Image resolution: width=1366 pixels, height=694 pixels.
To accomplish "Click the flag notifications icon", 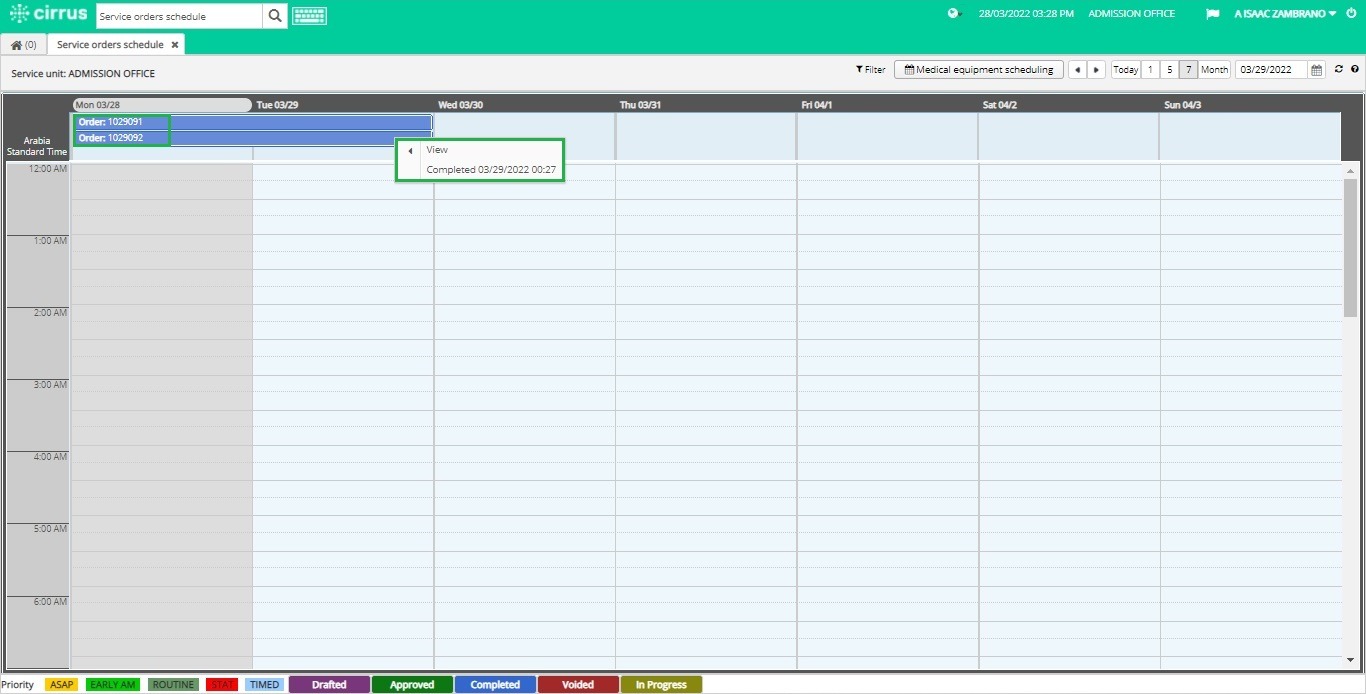I will click(1213, 14).
